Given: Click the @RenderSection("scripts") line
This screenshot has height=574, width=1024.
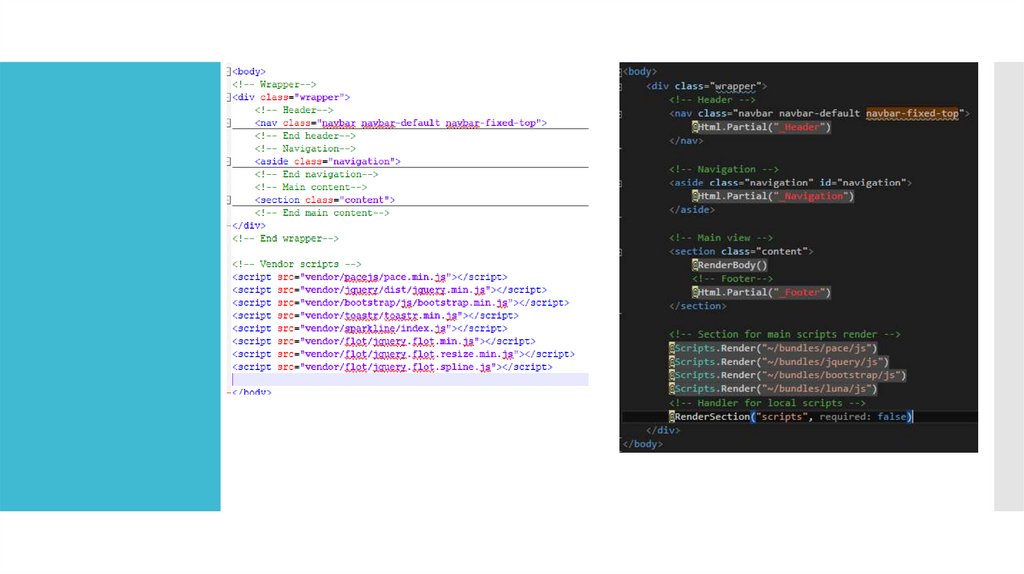Looking at the screenshot, I should pos(791,417).
